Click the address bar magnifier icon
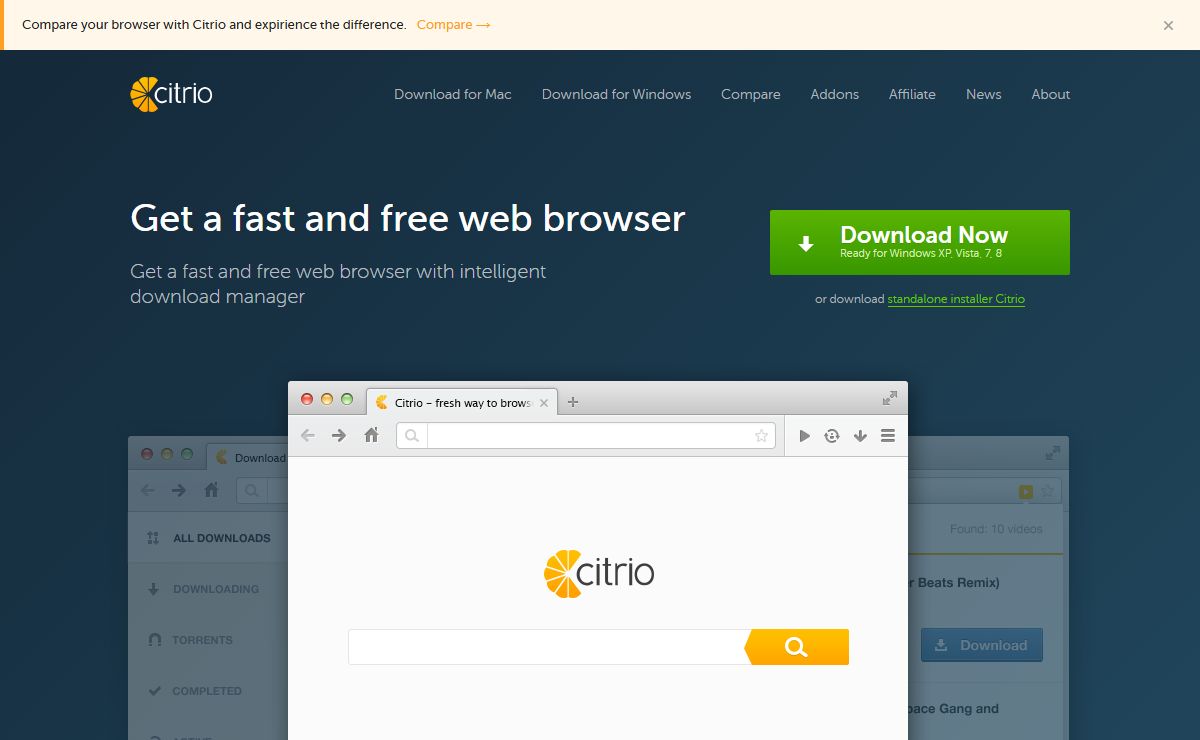This screenshot has width=1200, height=740. 412,435
